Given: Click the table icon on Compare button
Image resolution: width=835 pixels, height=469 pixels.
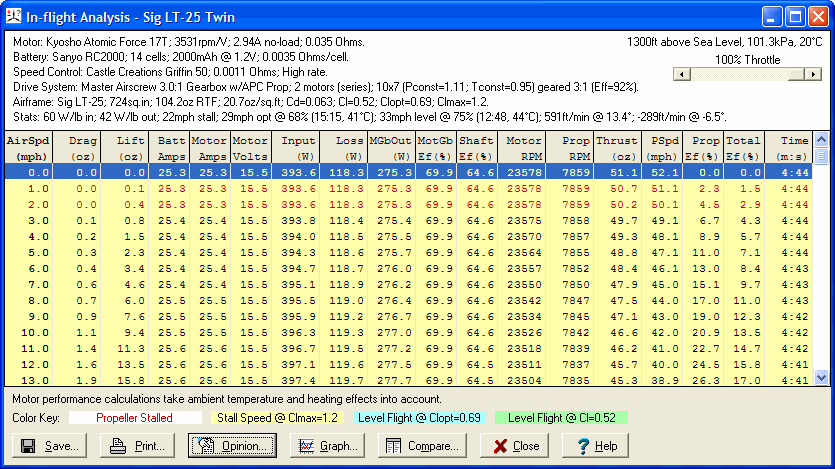Looking at the screenshot, I should 394,446.
